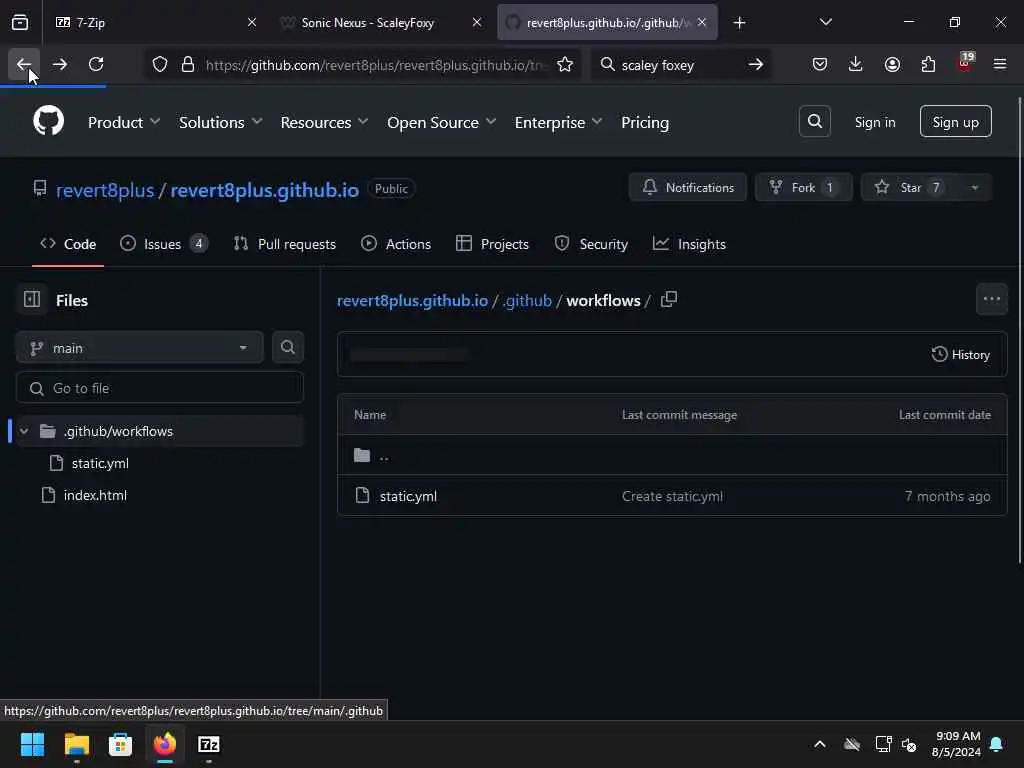The height and width of the screenshot is (768, 1024).
Task: Open parent directory folder row
Action: [x=672, y=455]
